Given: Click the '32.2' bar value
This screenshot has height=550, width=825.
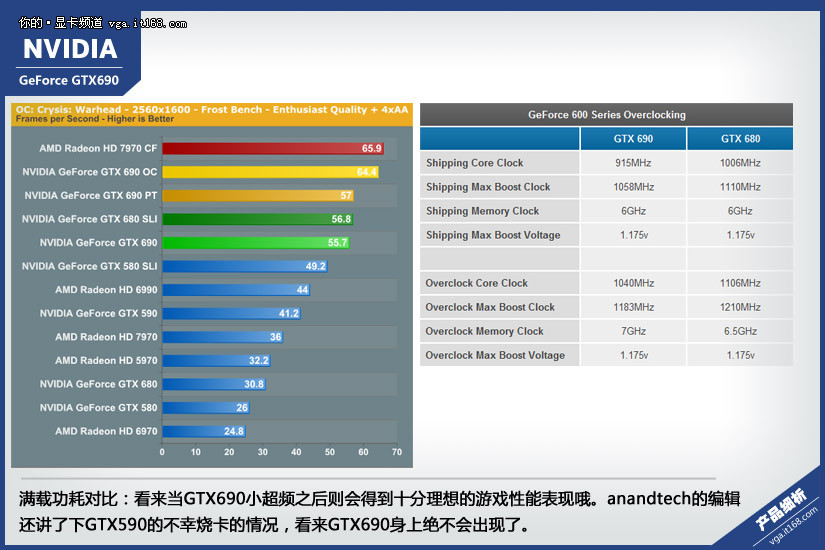Looking at the screenshot, I should coord(259,361).
